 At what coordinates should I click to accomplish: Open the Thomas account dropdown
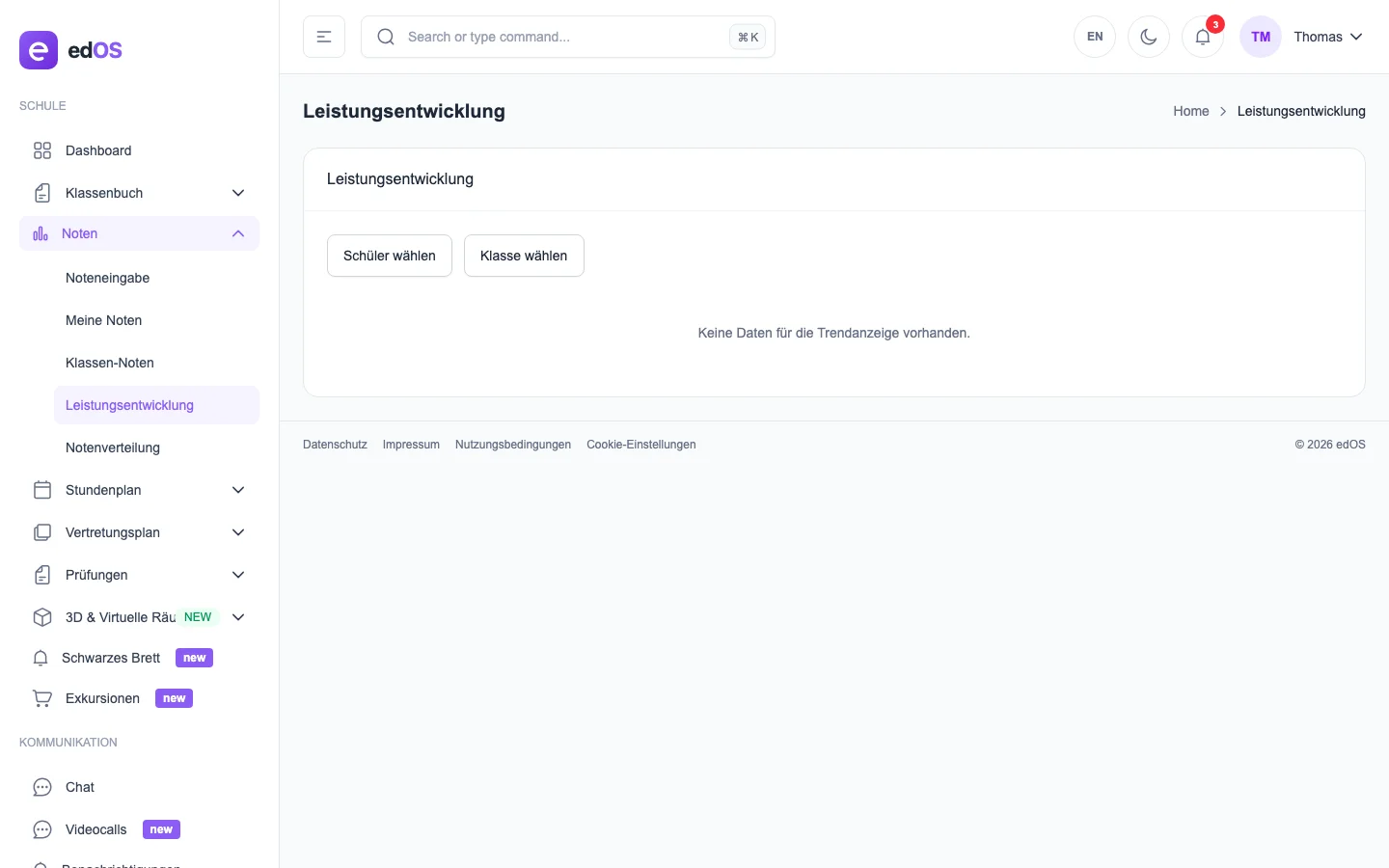coord(1327,37)
